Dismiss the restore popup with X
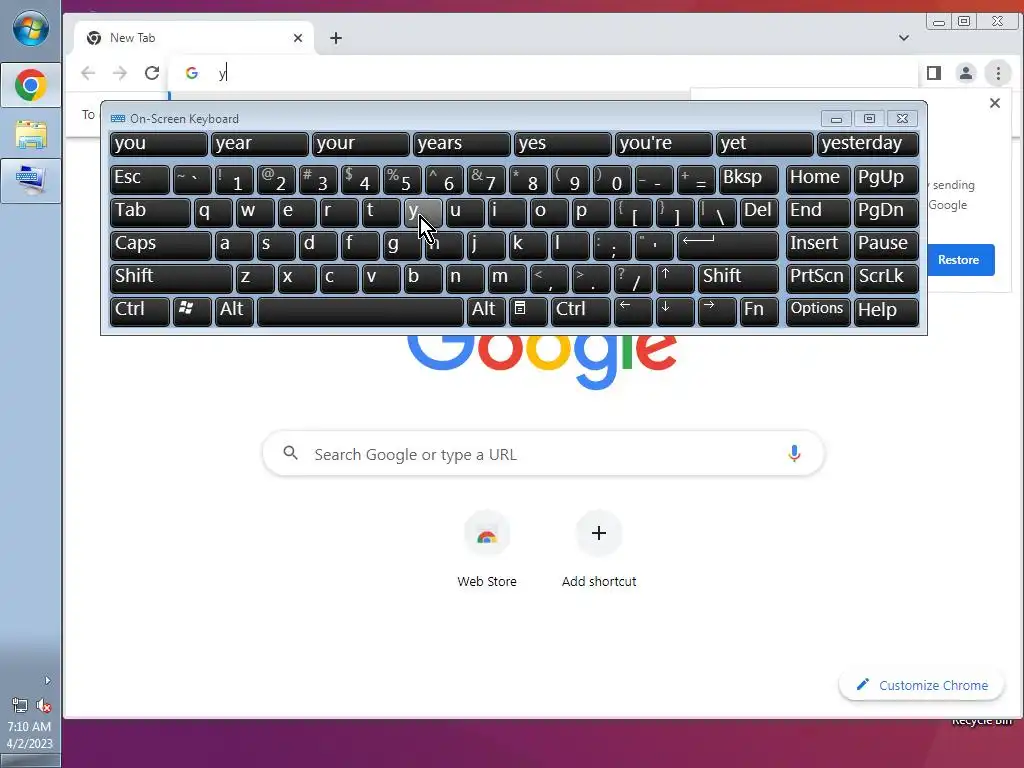 pyautogui.click(x=995, y=103)
